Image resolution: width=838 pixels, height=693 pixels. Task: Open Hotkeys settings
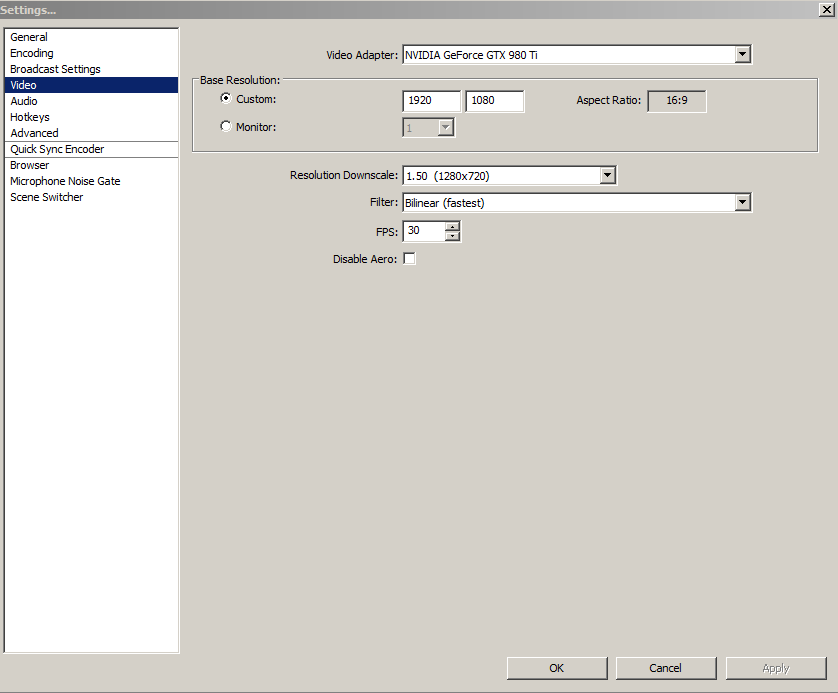pyautogui.click(x=91, y=117)
